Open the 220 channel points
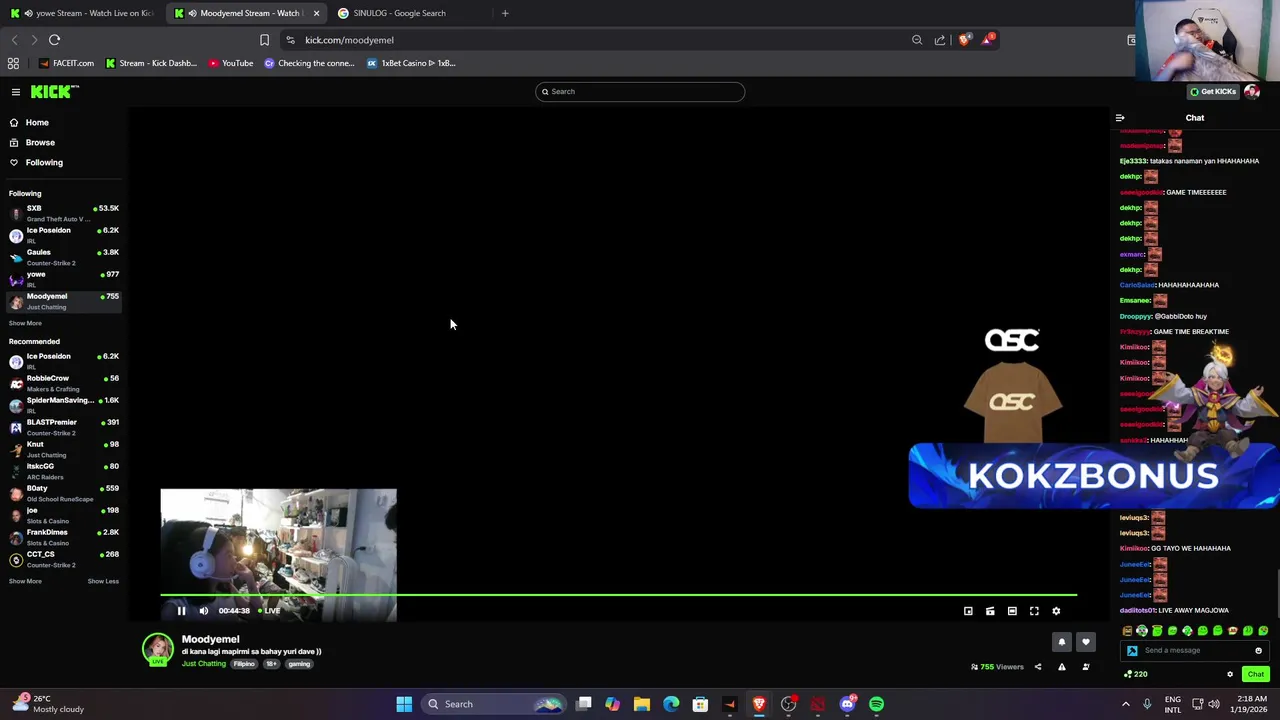Viewport: 1280px width, 720px height. coord(1136,674)
